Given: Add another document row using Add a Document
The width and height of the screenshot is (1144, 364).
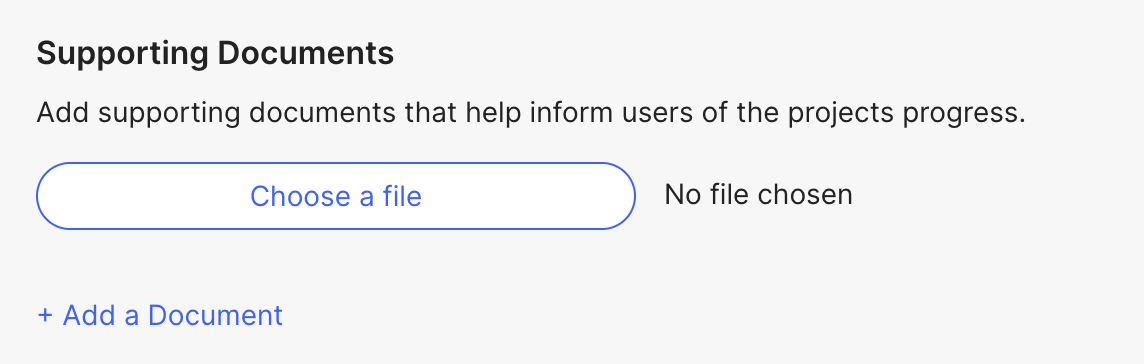Looking at the screenshot, I should (x=160, y=315).
